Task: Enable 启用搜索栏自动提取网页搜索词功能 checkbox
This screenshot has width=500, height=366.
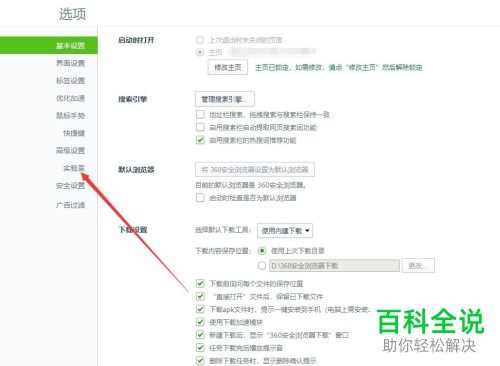Action: pyautogui.click(x=200, y=127)
